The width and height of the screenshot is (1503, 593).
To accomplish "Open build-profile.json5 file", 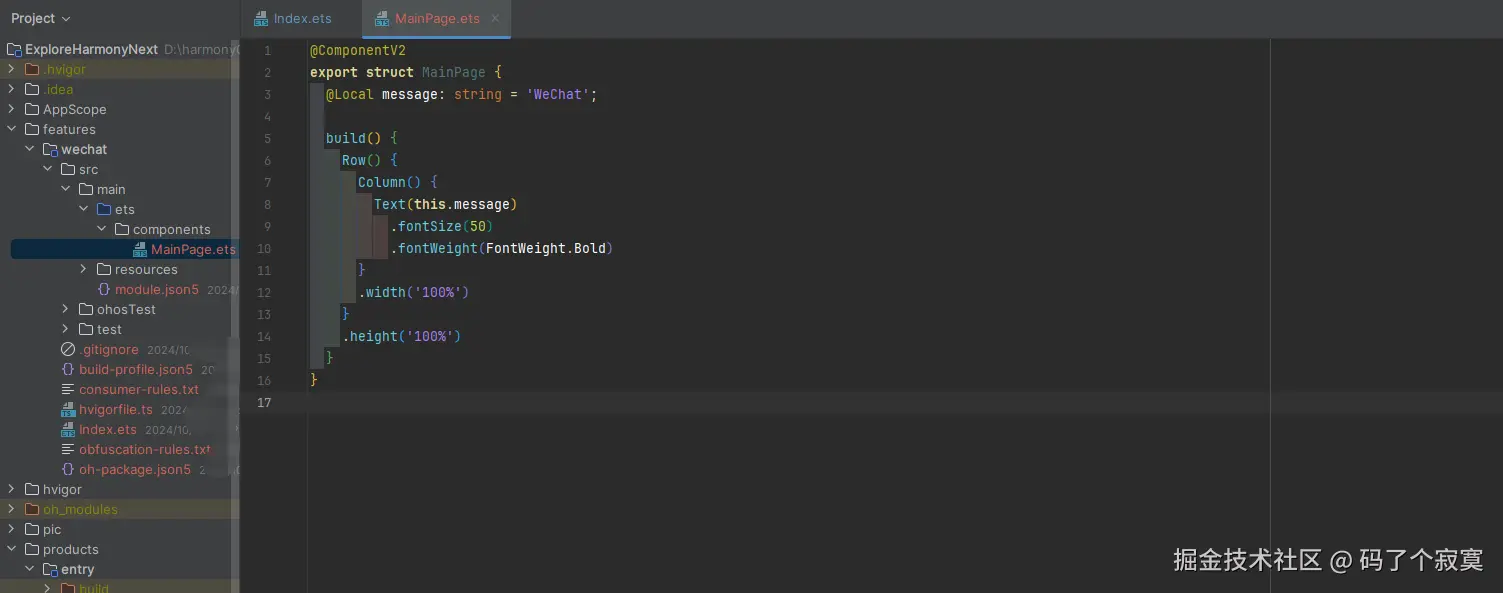I will 136,369.
